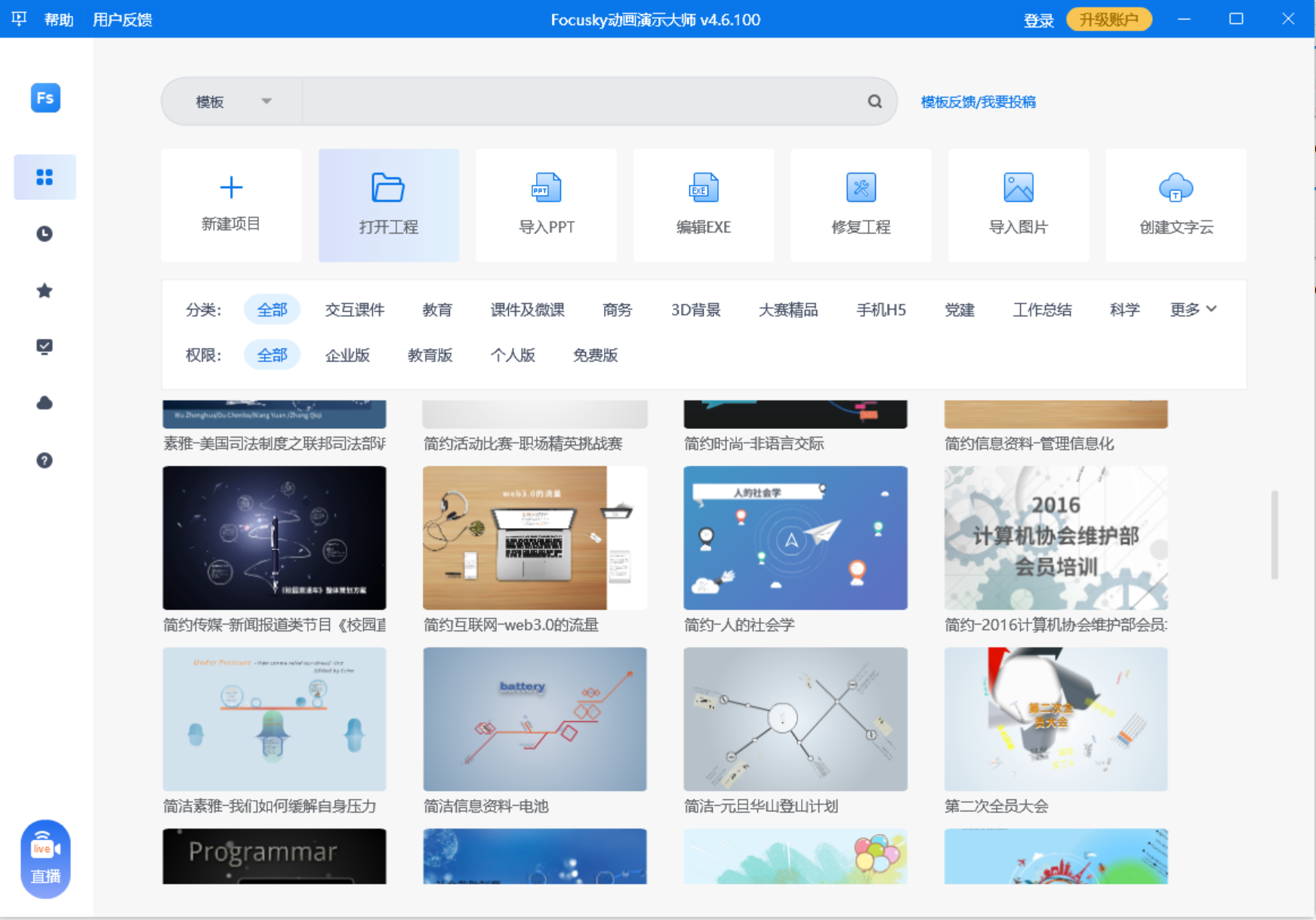Screen dimensions: 1316x920
Task: Click the Fs logo icon in sidebar
Action: tap(45, 97)
